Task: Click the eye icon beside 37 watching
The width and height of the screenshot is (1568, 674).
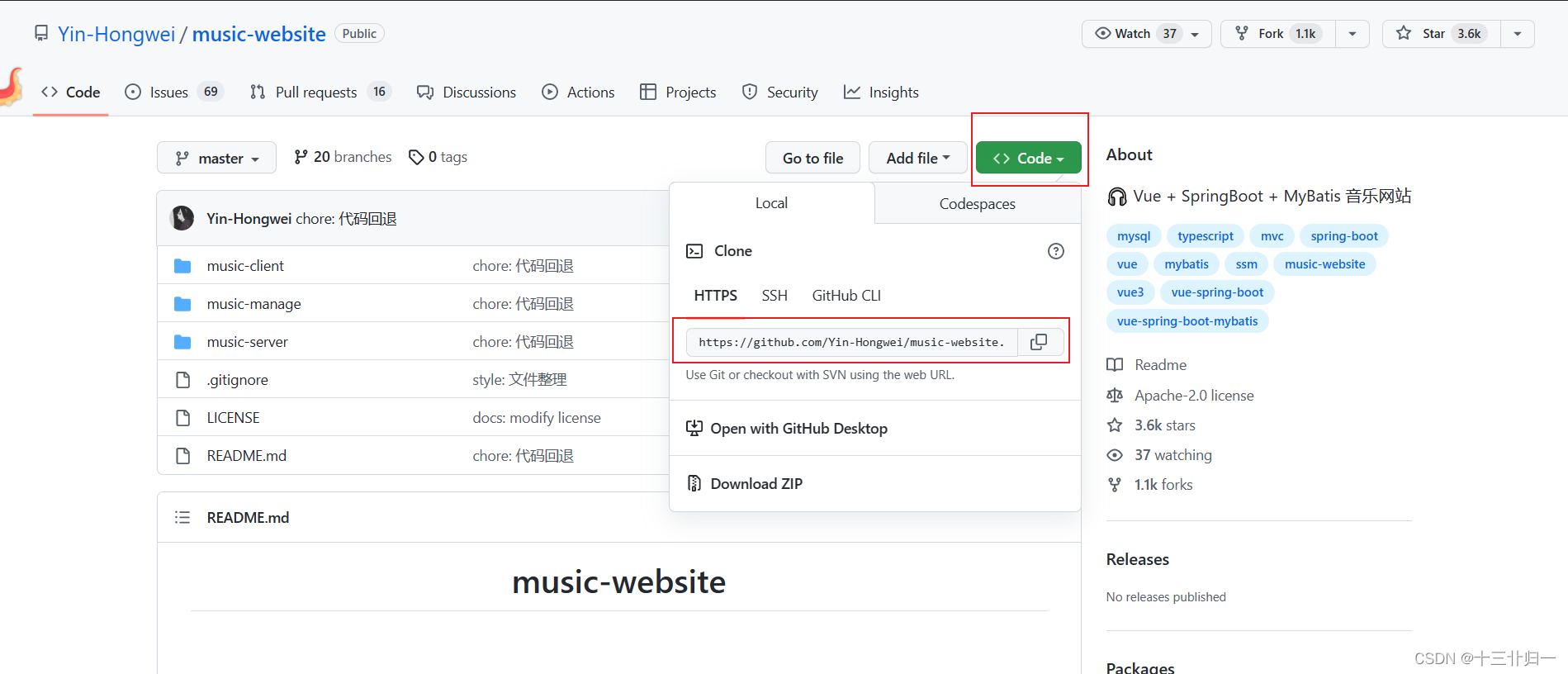Action: [1115, 455]
